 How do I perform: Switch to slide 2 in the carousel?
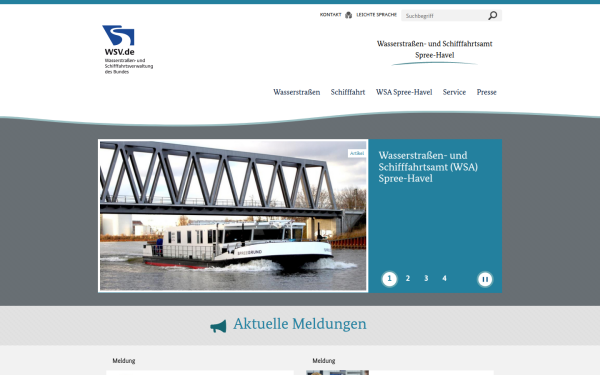click(408, 279)
